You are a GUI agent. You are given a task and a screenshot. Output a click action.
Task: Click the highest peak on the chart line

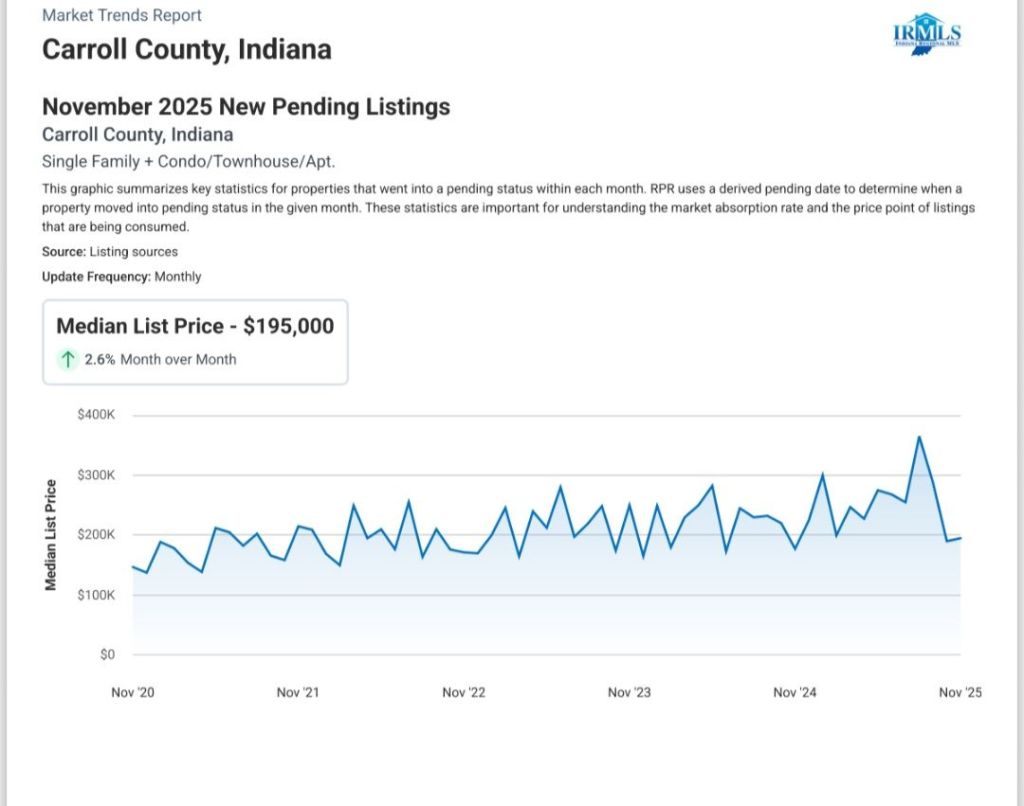click(x=918, y=437)
